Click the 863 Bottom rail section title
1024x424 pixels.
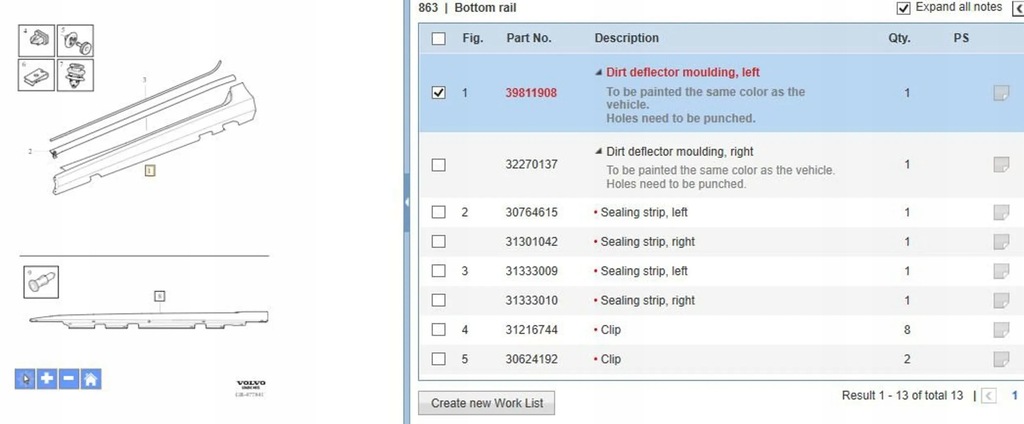click(467, 8)
